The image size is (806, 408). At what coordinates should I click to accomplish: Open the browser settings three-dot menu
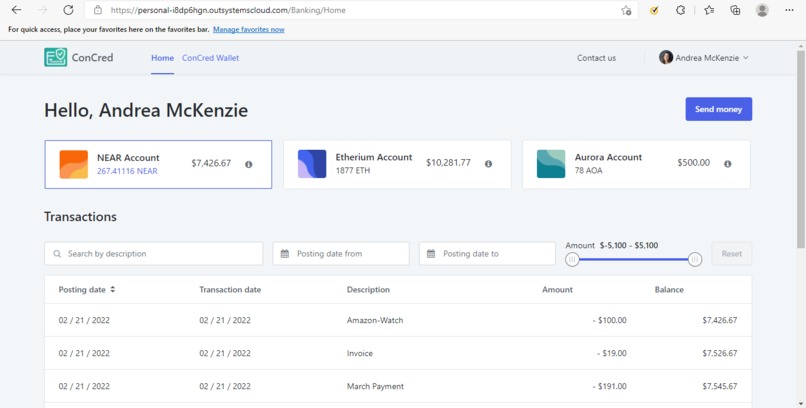point(790,10)
